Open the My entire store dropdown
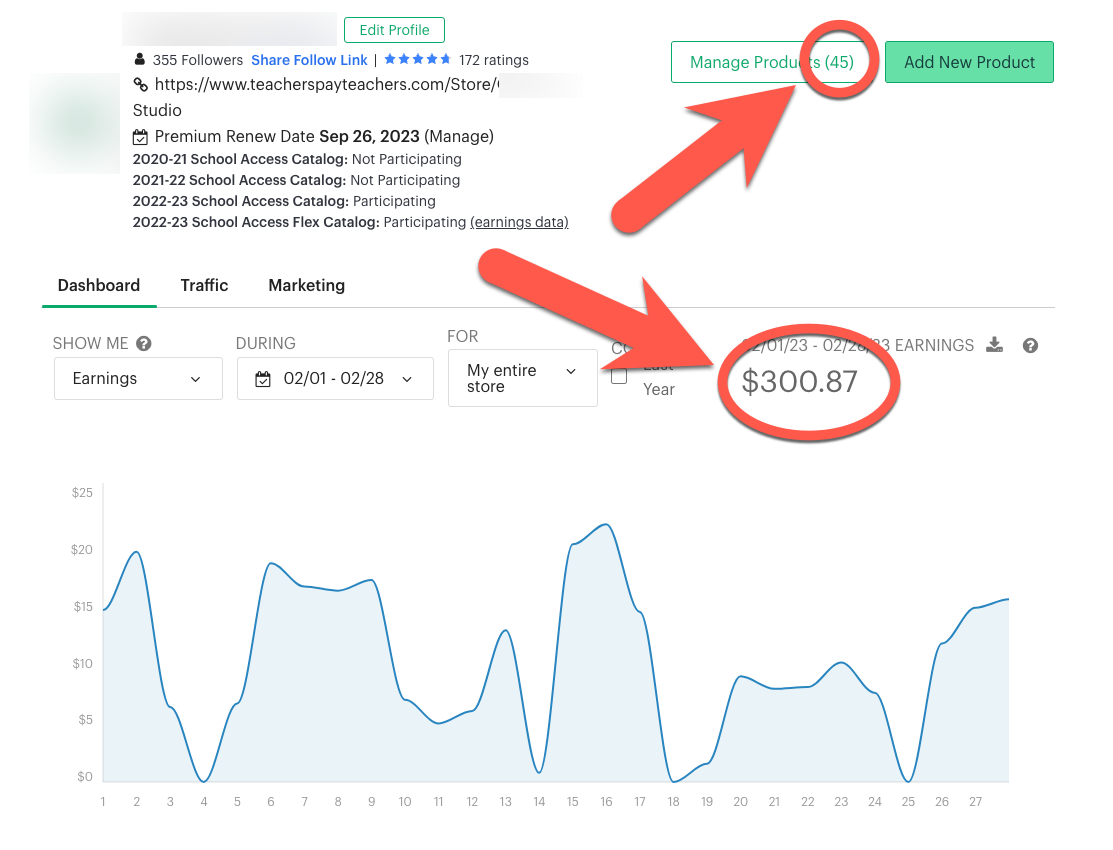This screenshot has height=850, width=1113. pyautogui.click(x=522, y=378)
